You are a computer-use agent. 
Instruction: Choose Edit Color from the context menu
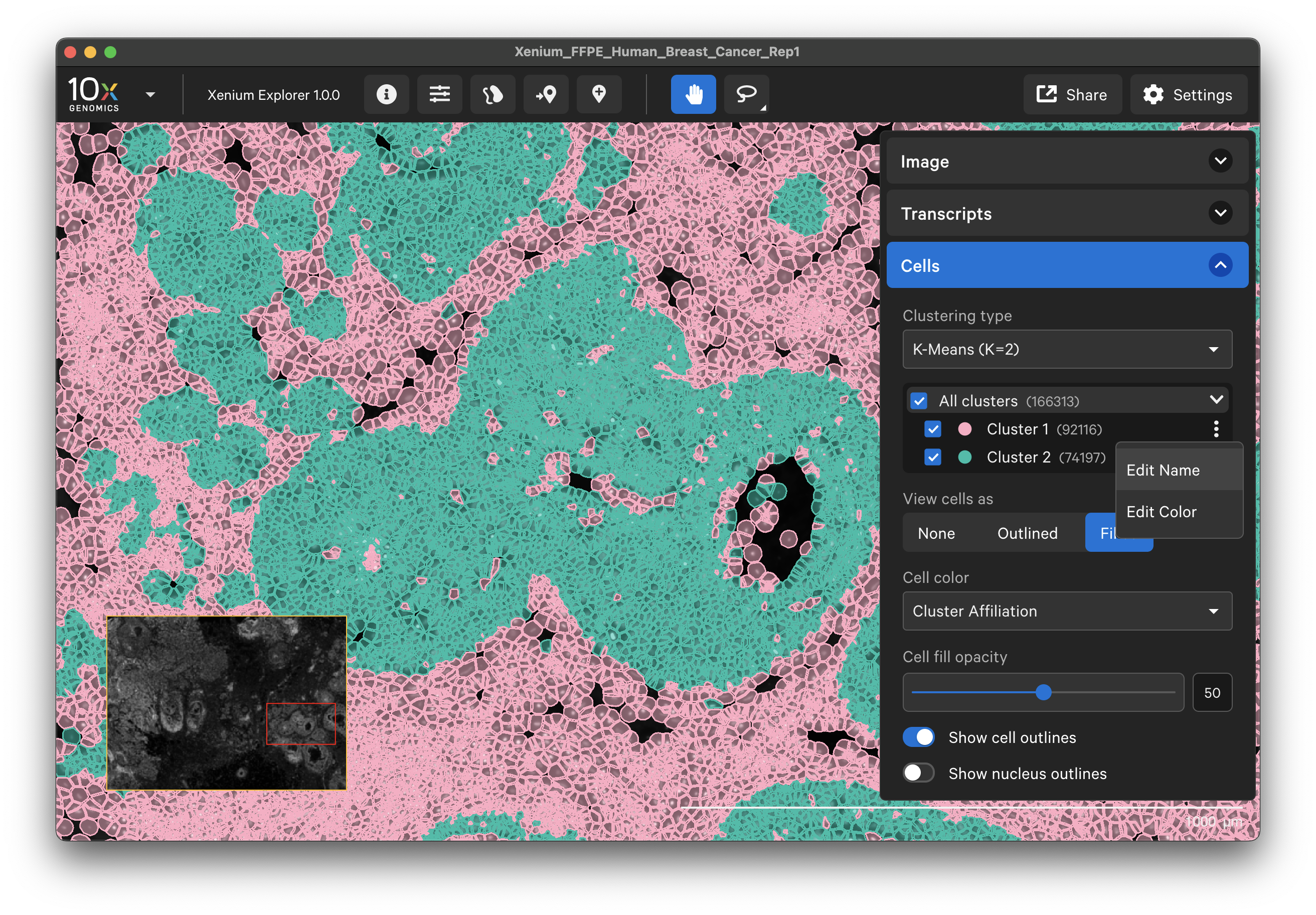pos(1179,511)
